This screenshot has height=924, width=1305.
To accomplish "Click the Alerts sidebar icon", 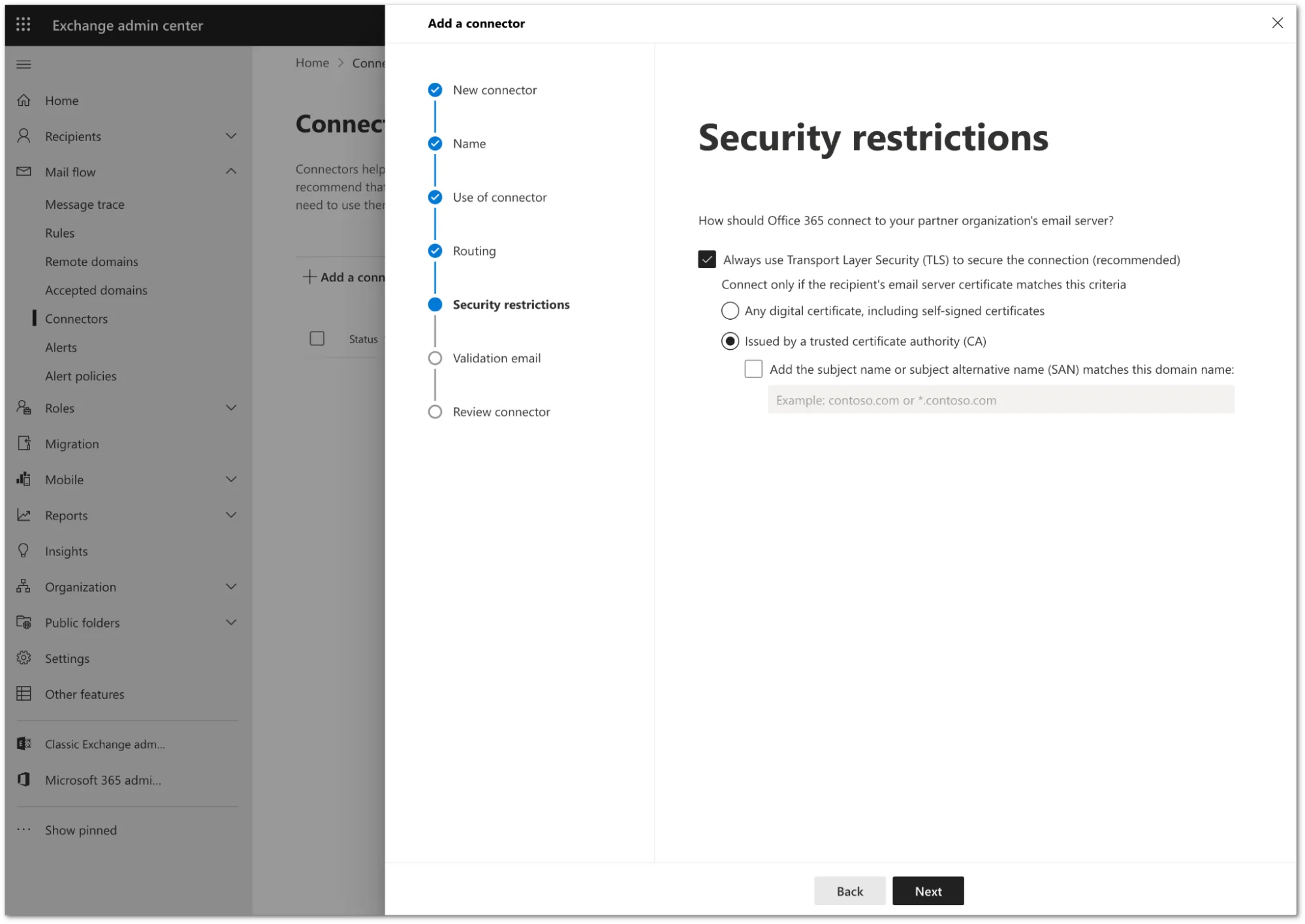I will pyautogui.click(x=60, y=347).
